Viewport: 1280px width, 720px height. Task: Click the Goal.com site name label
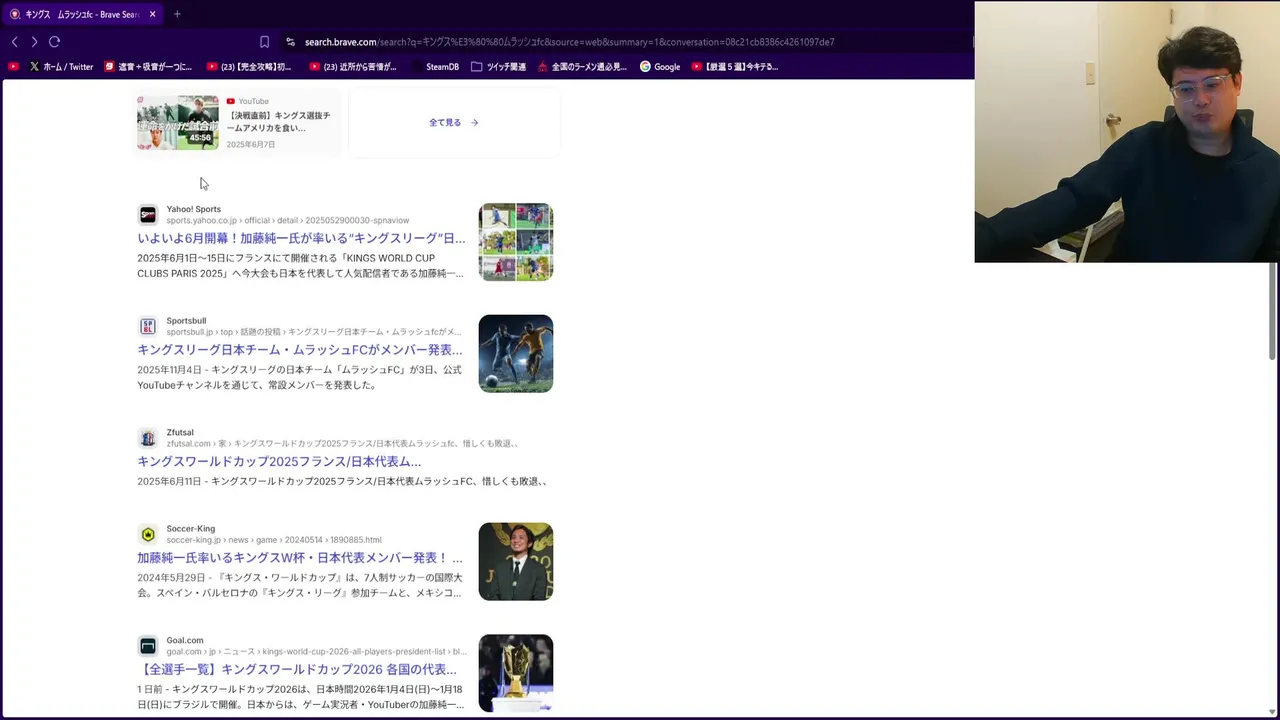tap(185, 641)
